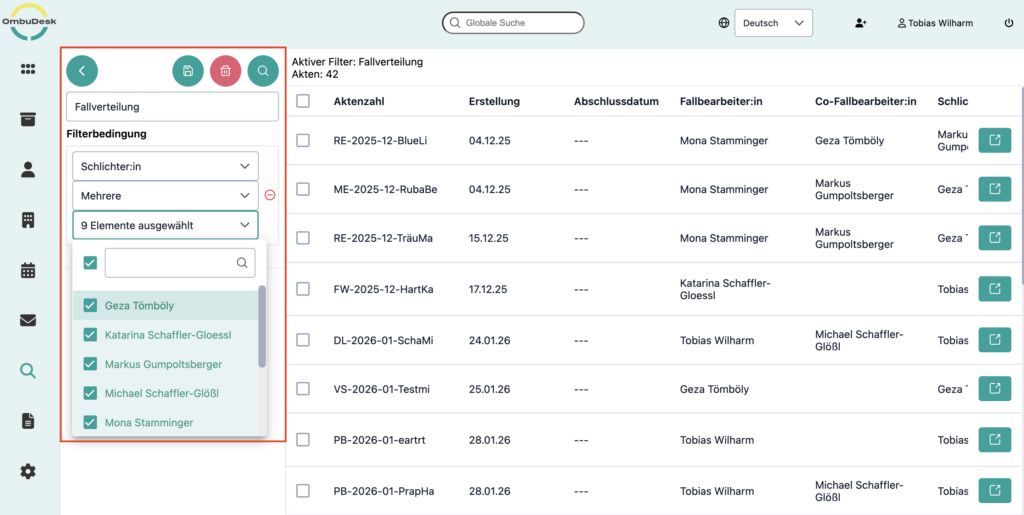Image resolution: width=1024 pixels, height=515 pixels.
Task: Remove filter condition with the red minus icon
Action: 270,195
